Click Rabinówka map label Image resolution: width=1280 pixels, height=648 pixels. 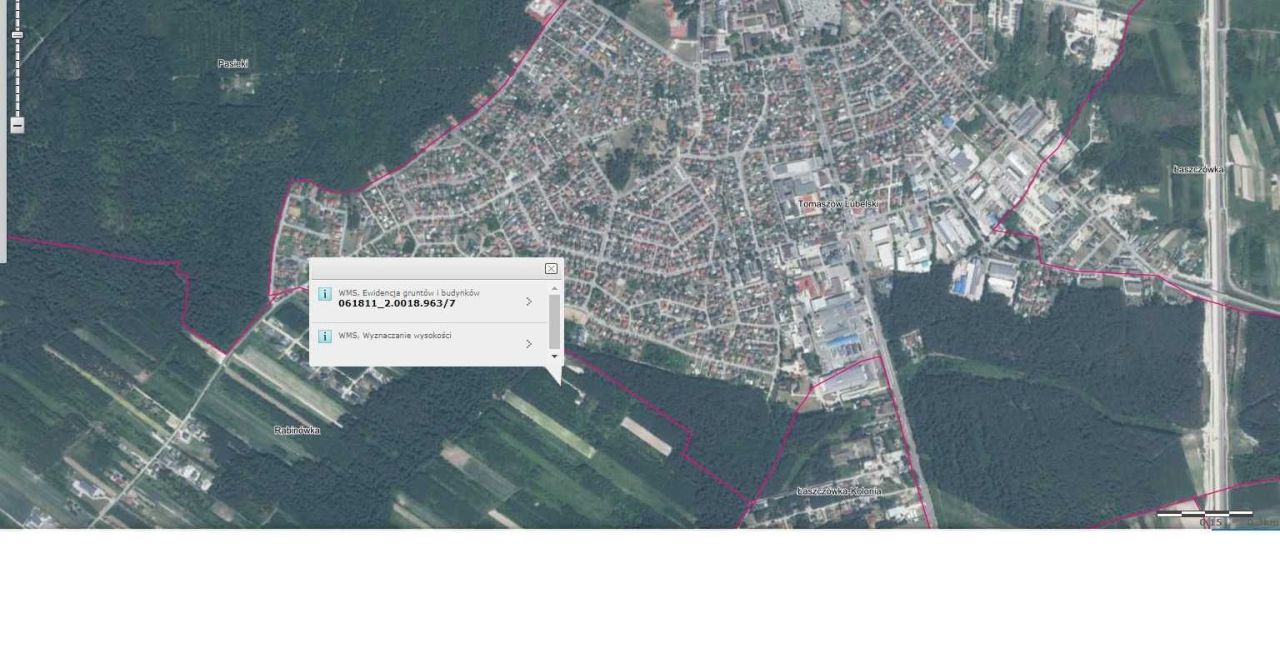point(297,430)
